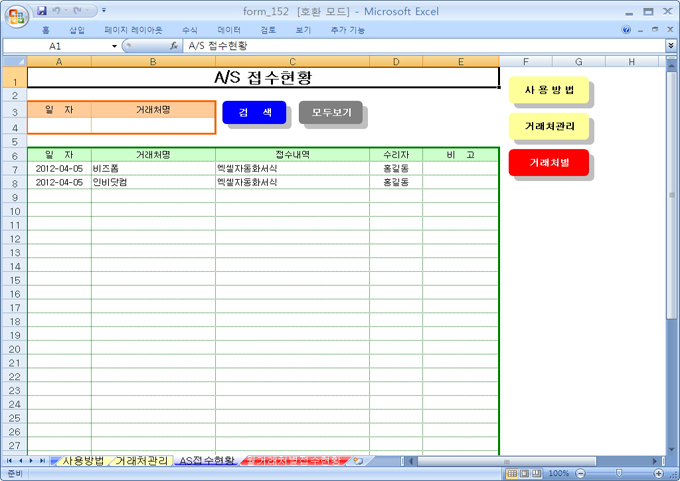Click the zoom slider handle
680x481 pixels.
click(x=619, y=473)
